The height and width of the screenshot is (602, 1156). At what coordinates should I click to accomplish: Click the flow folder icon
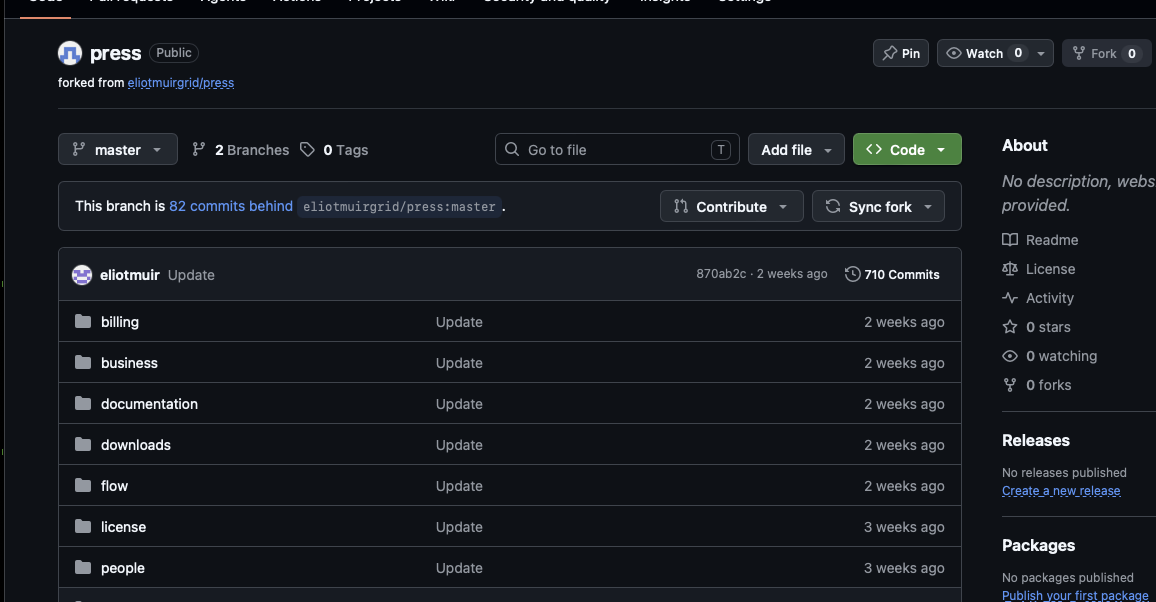pos(83,486)
